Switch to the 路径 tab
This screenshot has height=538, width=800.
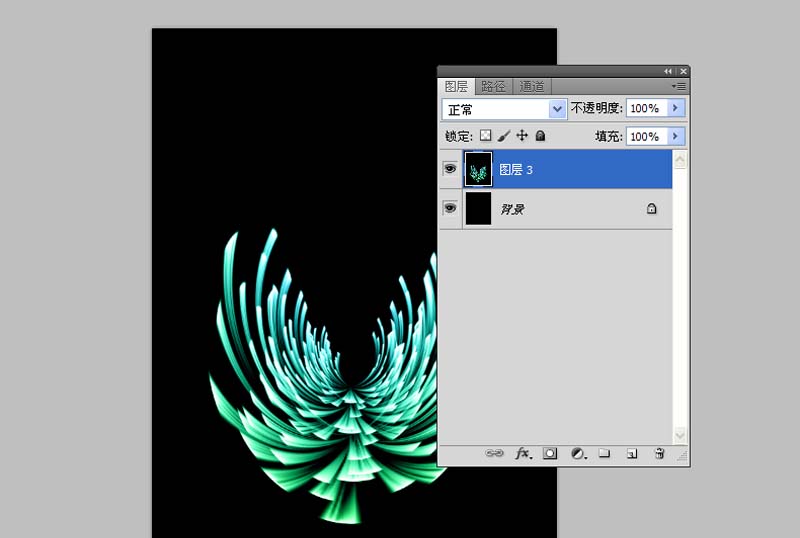[x=493, y=87]
